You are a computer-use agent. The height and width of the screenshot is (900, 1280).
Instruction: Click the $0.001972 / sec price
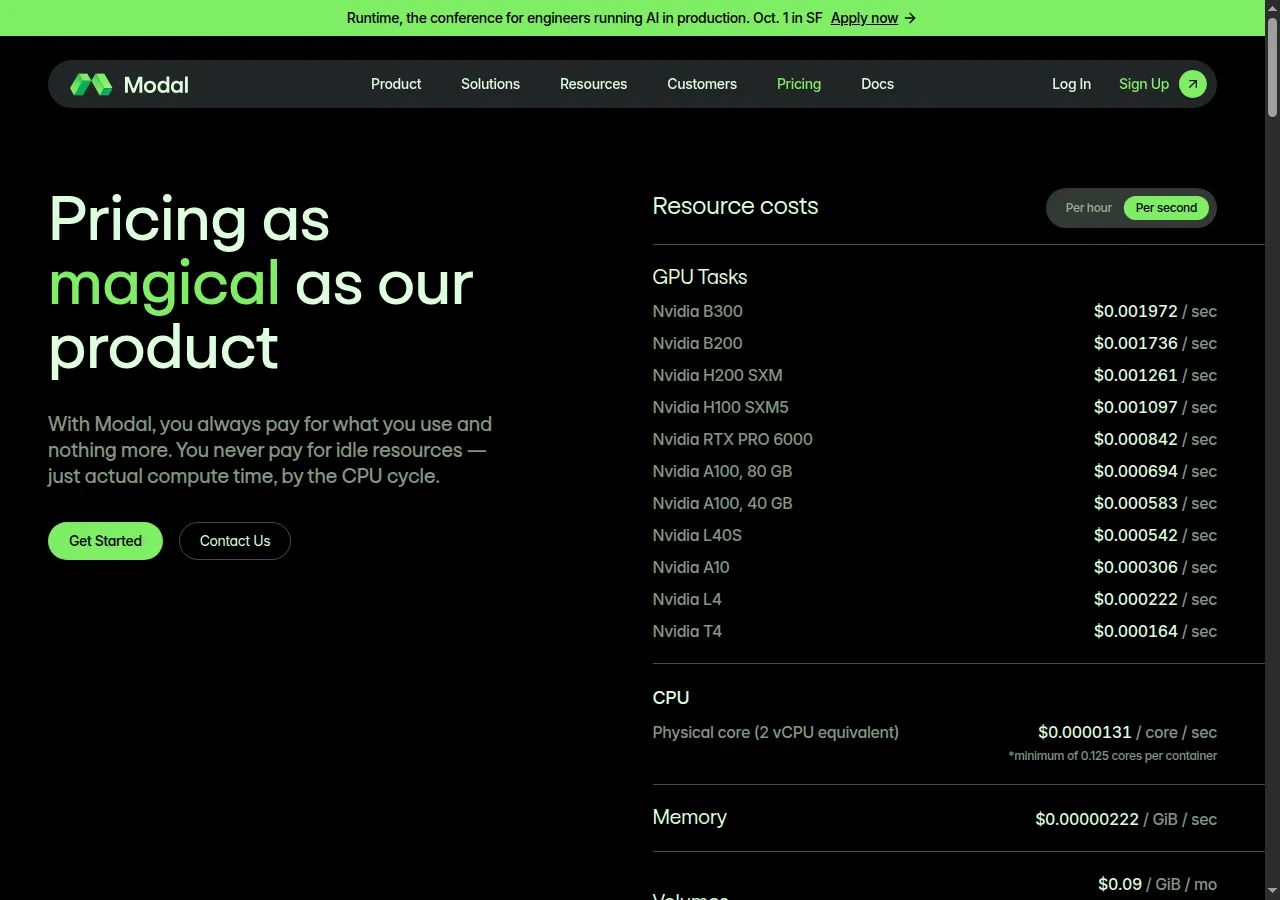pyautogui.click(x=1155, y=311)
